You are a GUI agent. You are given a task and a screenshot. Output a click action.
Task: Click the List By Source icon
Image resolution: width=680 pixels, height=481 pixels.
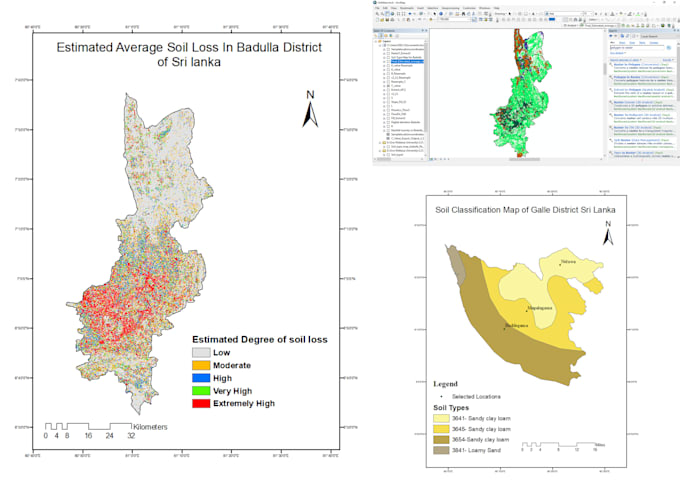tap(381, 36)
